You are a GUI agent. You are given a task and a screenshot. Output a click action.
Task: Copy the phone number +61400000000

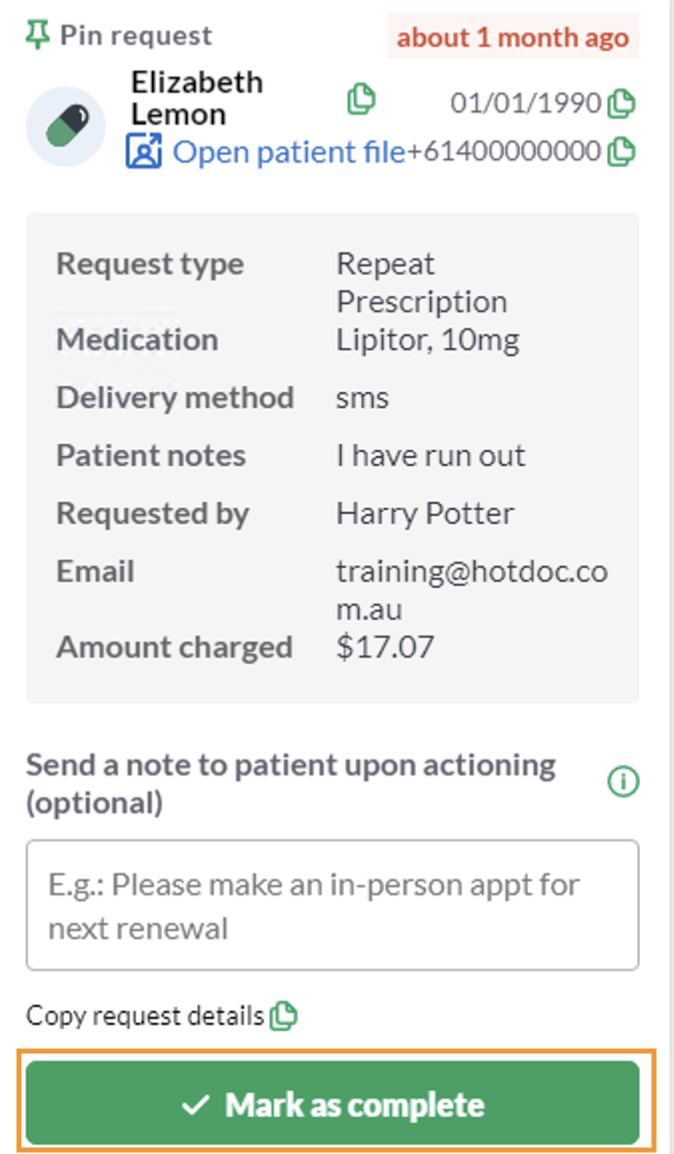tap(621, 152)
